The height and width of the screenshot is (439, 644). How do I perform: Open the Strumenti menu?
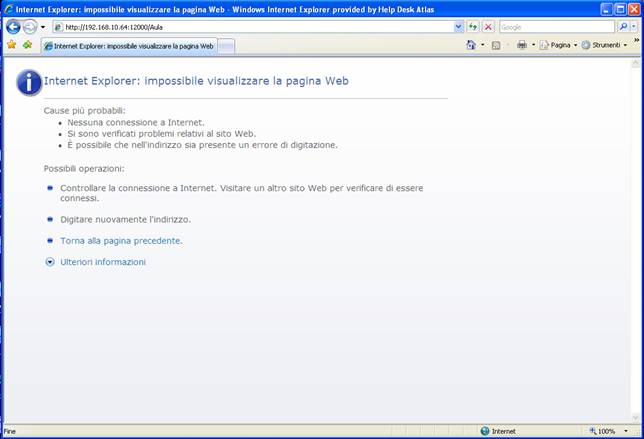[605, 45]
